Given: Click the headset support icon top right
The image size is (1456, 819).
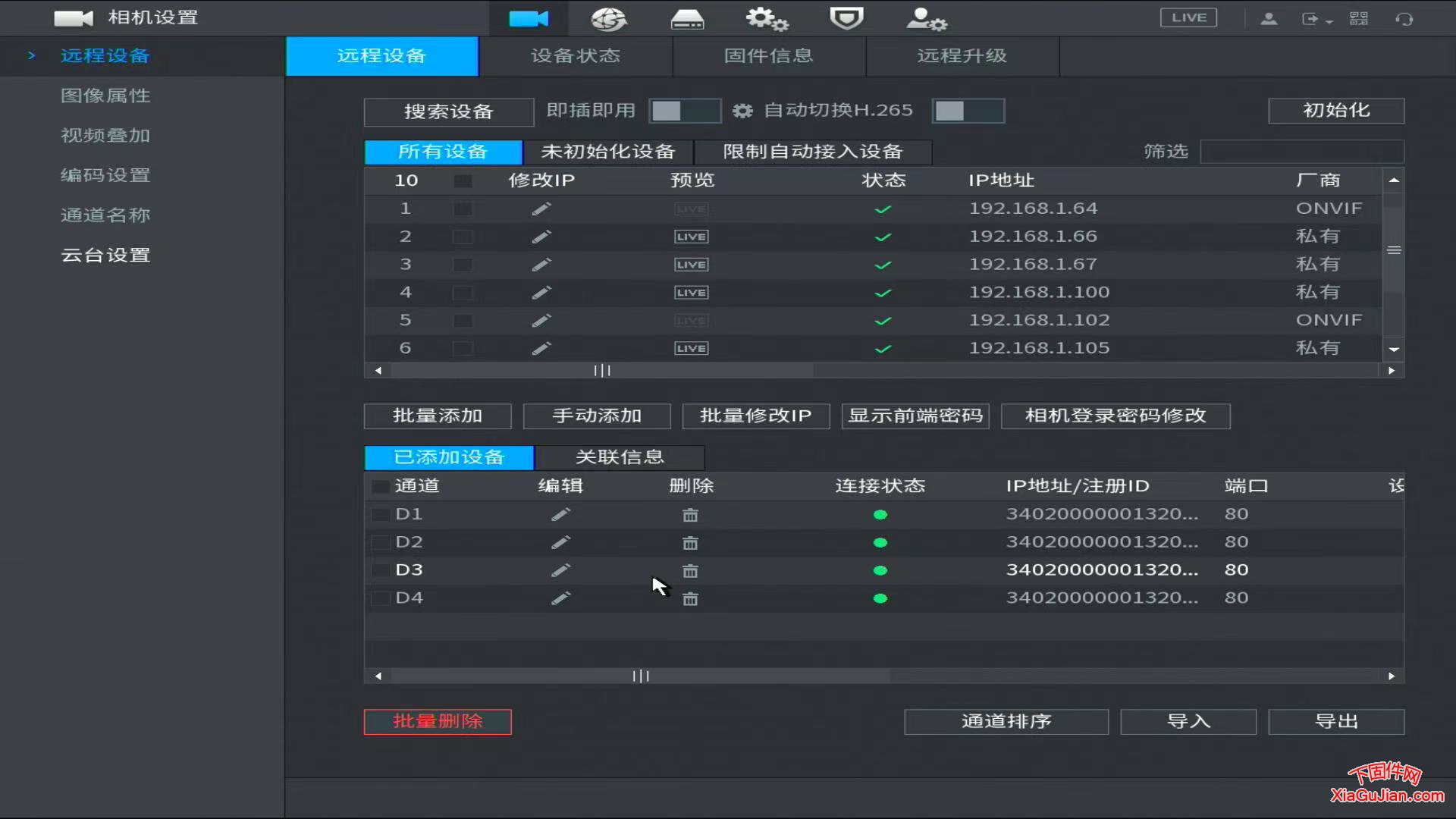Looking at the screenshot, I should point(1407,17).
